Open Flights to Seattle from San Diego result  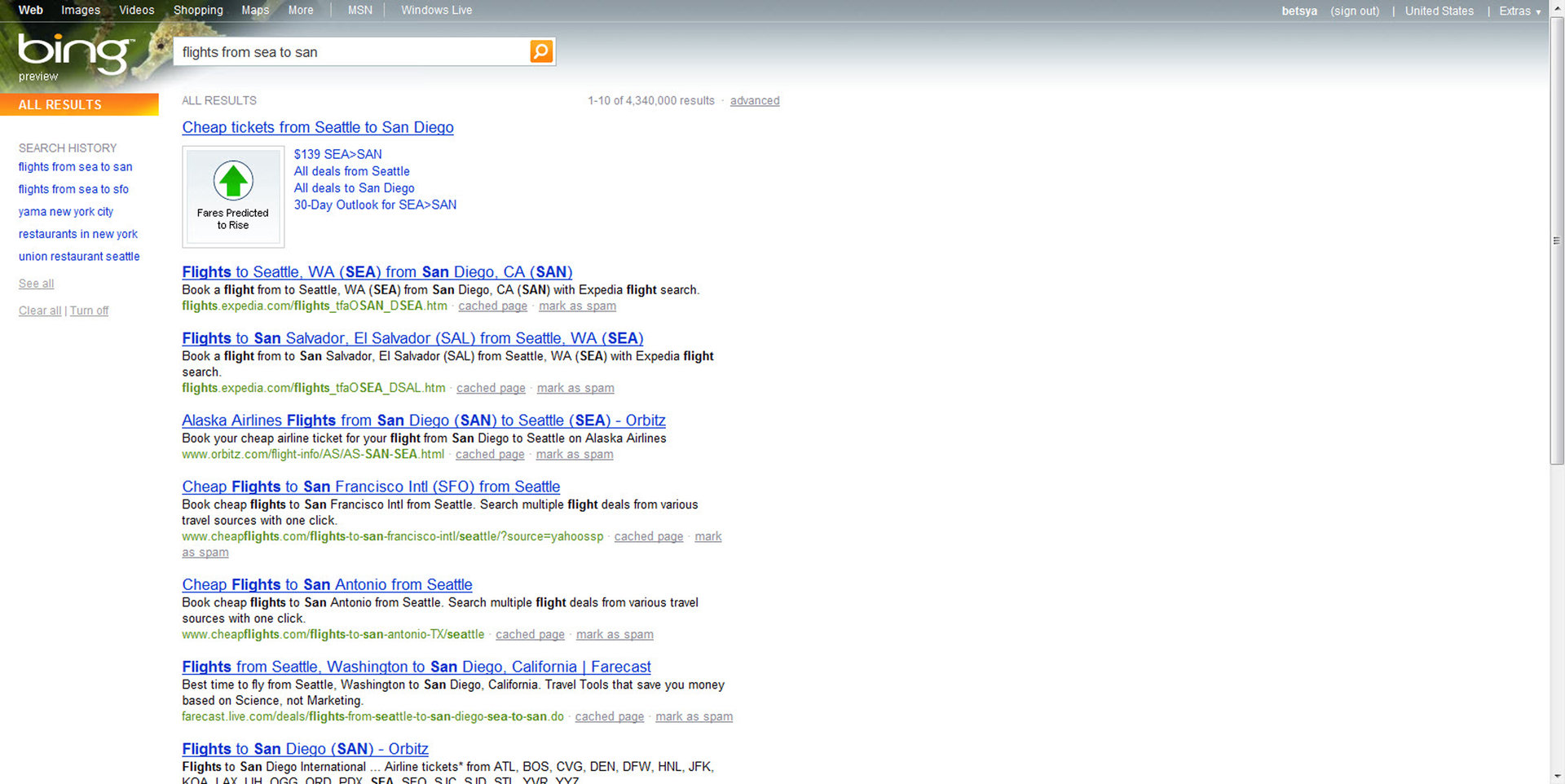[377, 272]
